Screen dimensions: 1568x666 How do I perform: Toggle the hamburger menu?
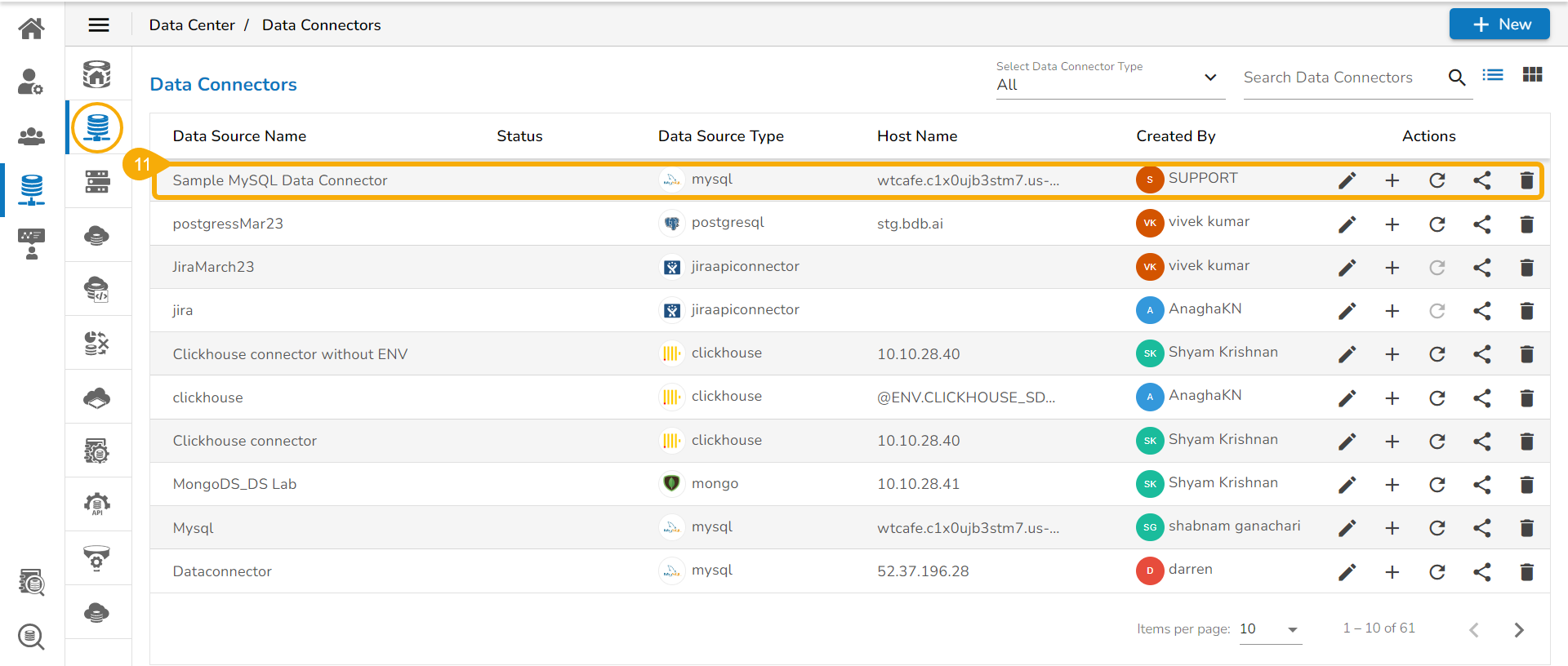[99, 25]
